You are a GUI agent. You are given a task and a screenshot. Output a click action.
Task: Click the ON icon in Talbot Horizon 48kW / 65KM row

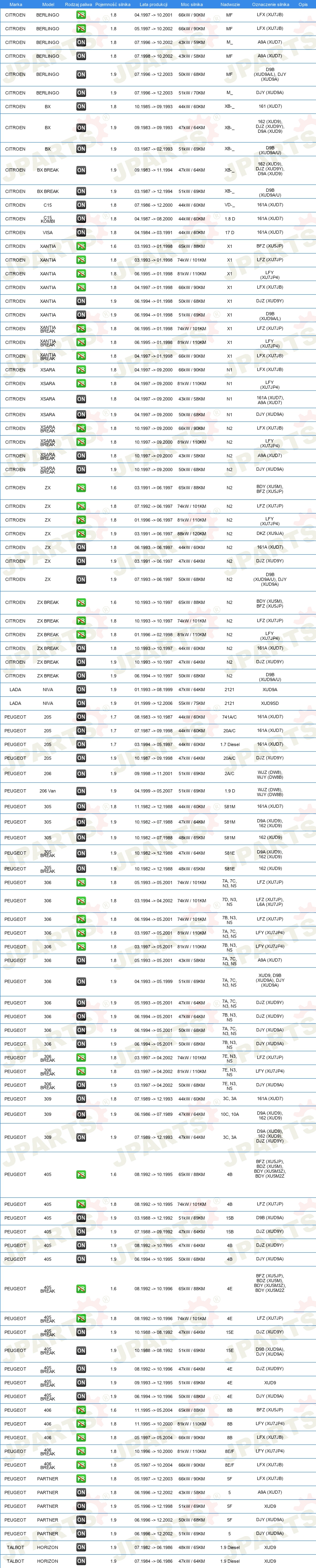click(81, 1547)
